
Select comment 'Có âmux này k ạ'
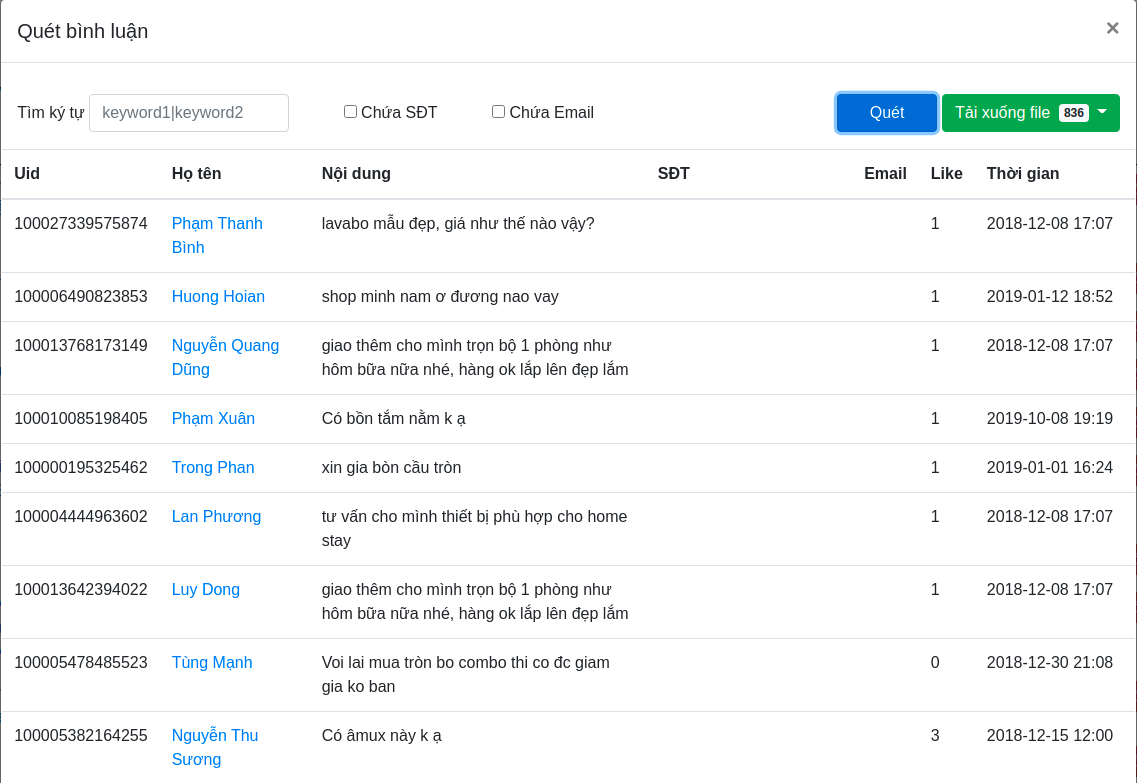[x=381, y=736]
